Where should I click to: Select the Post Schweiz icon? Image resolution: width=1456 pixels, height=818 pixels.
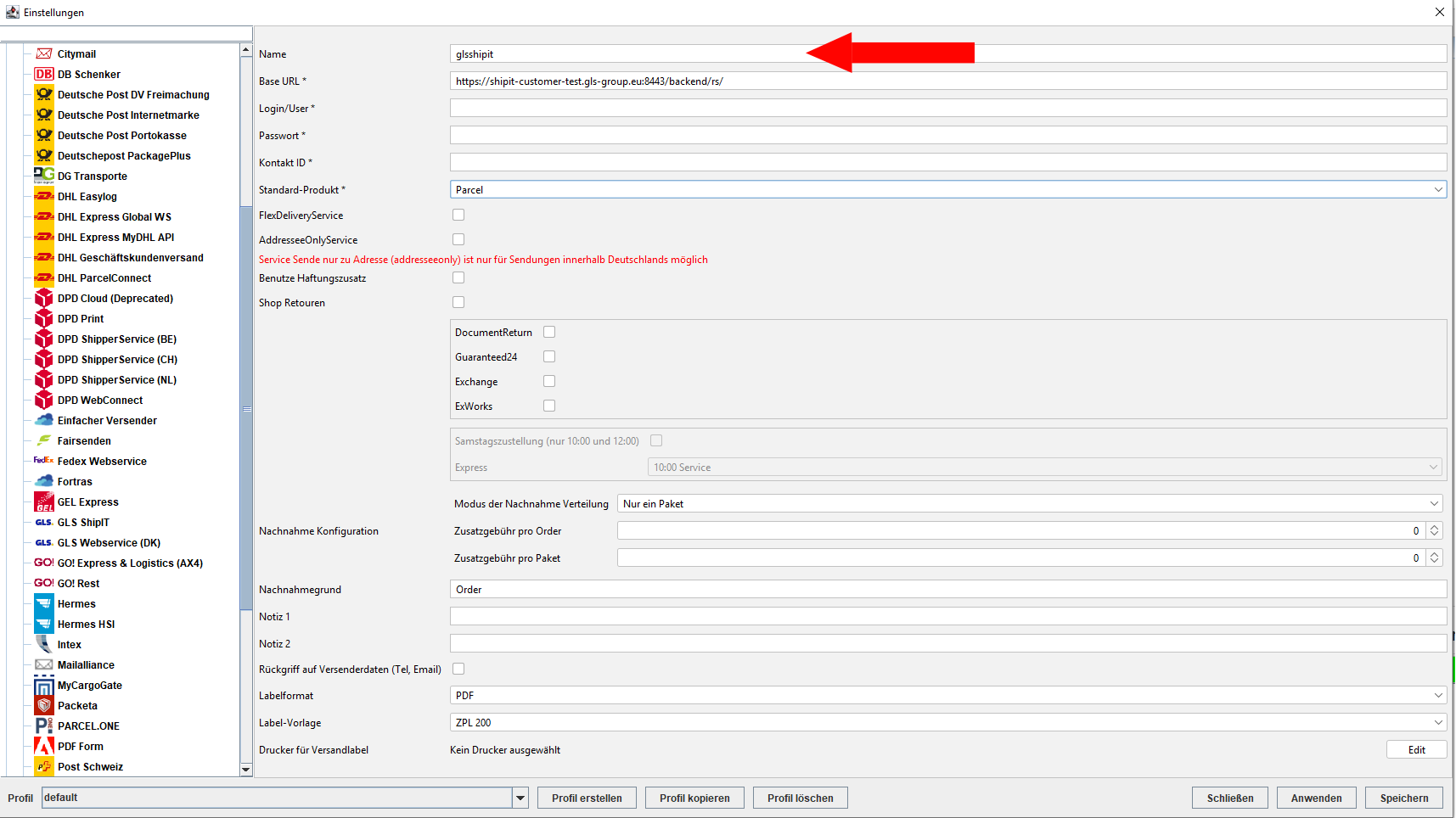coord(44,766)
